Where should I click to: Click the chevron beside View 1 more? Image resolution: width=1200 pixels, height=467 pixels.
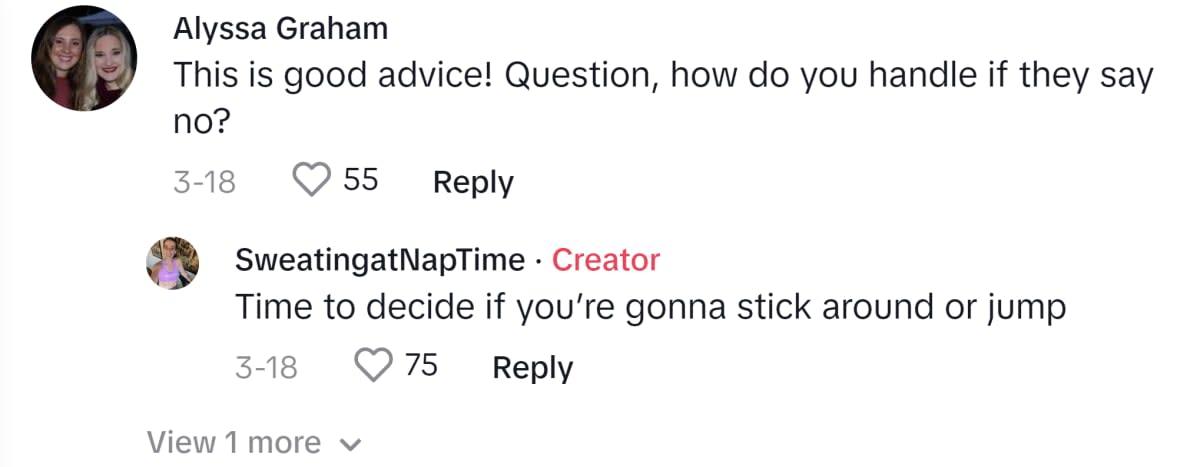[x=350, y=443]
